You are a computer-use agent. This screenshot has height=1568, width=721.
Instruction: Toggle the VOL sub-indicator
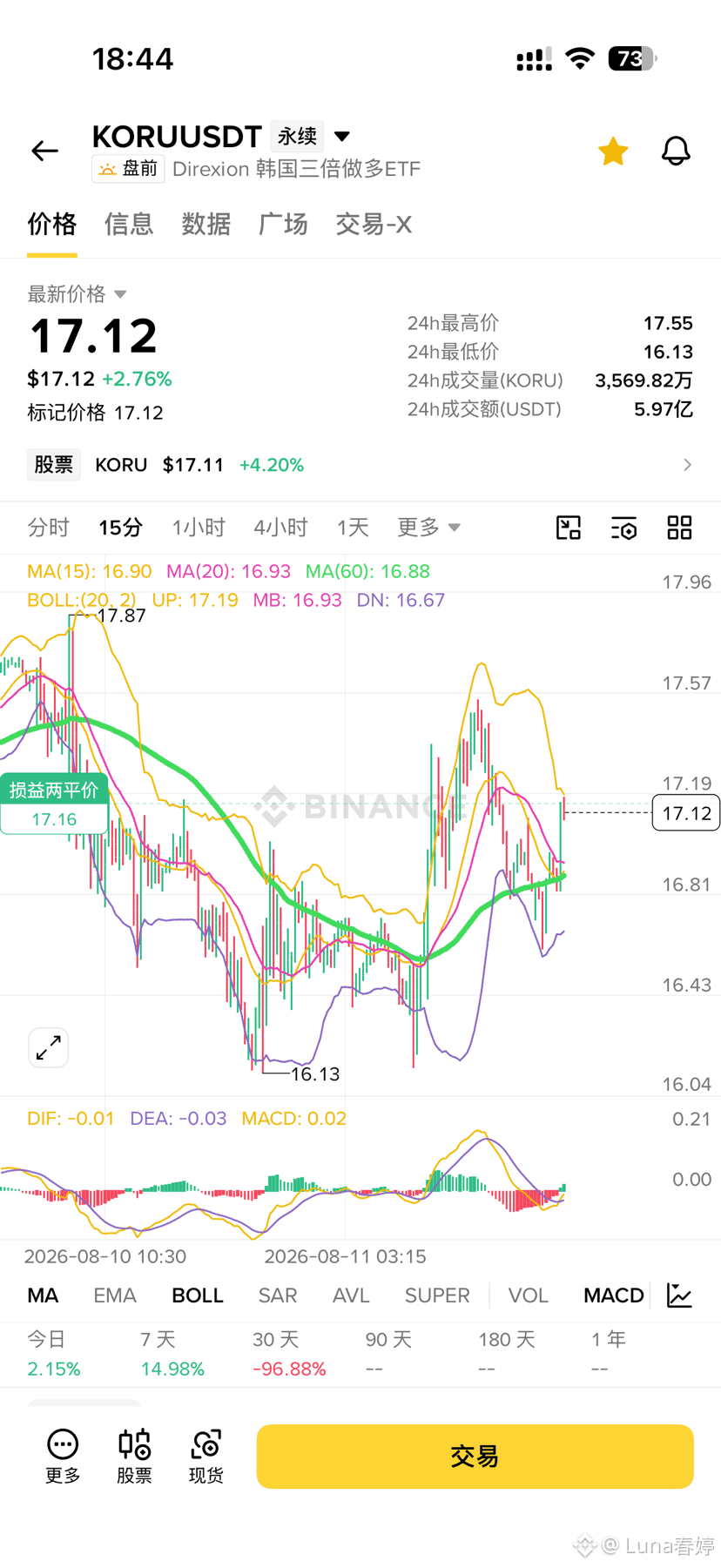[x=529, y=1295]
